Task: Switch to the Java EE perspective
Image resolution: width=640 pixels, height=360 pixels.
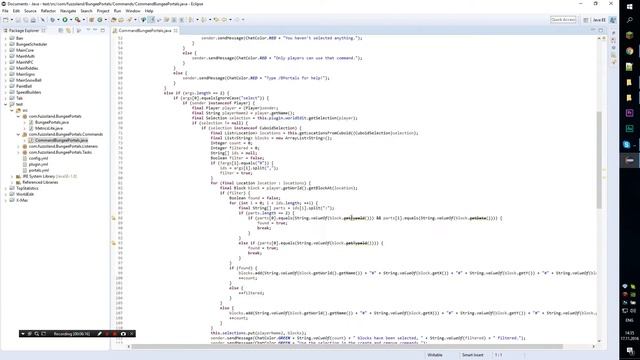Action: 599,20
